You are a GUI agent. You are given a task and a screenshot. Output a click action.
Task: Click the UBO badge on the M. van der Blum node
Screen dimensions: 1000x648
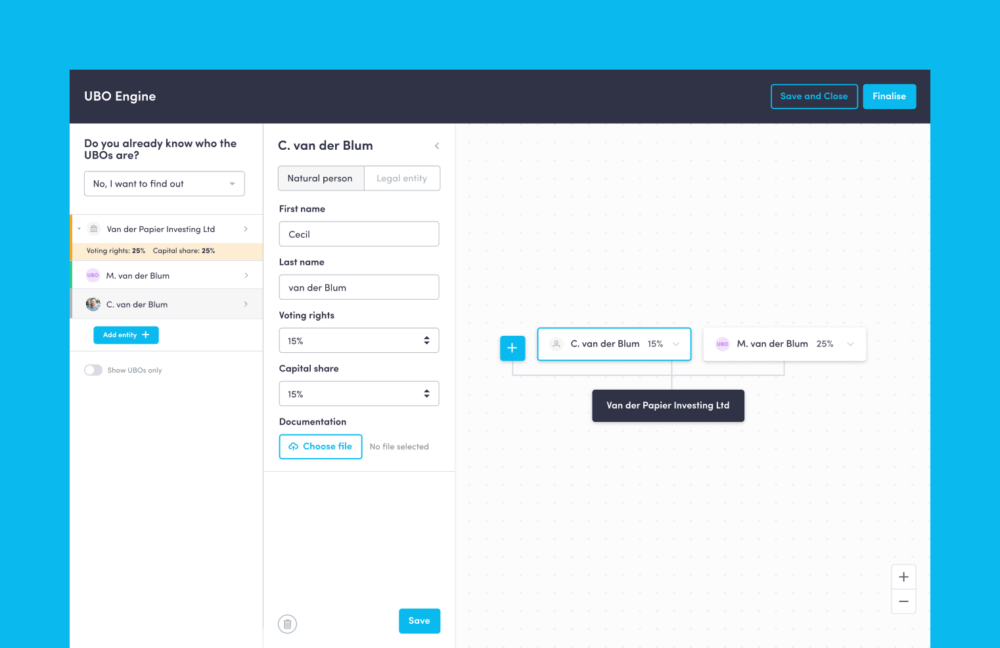[x=722, y=344]
